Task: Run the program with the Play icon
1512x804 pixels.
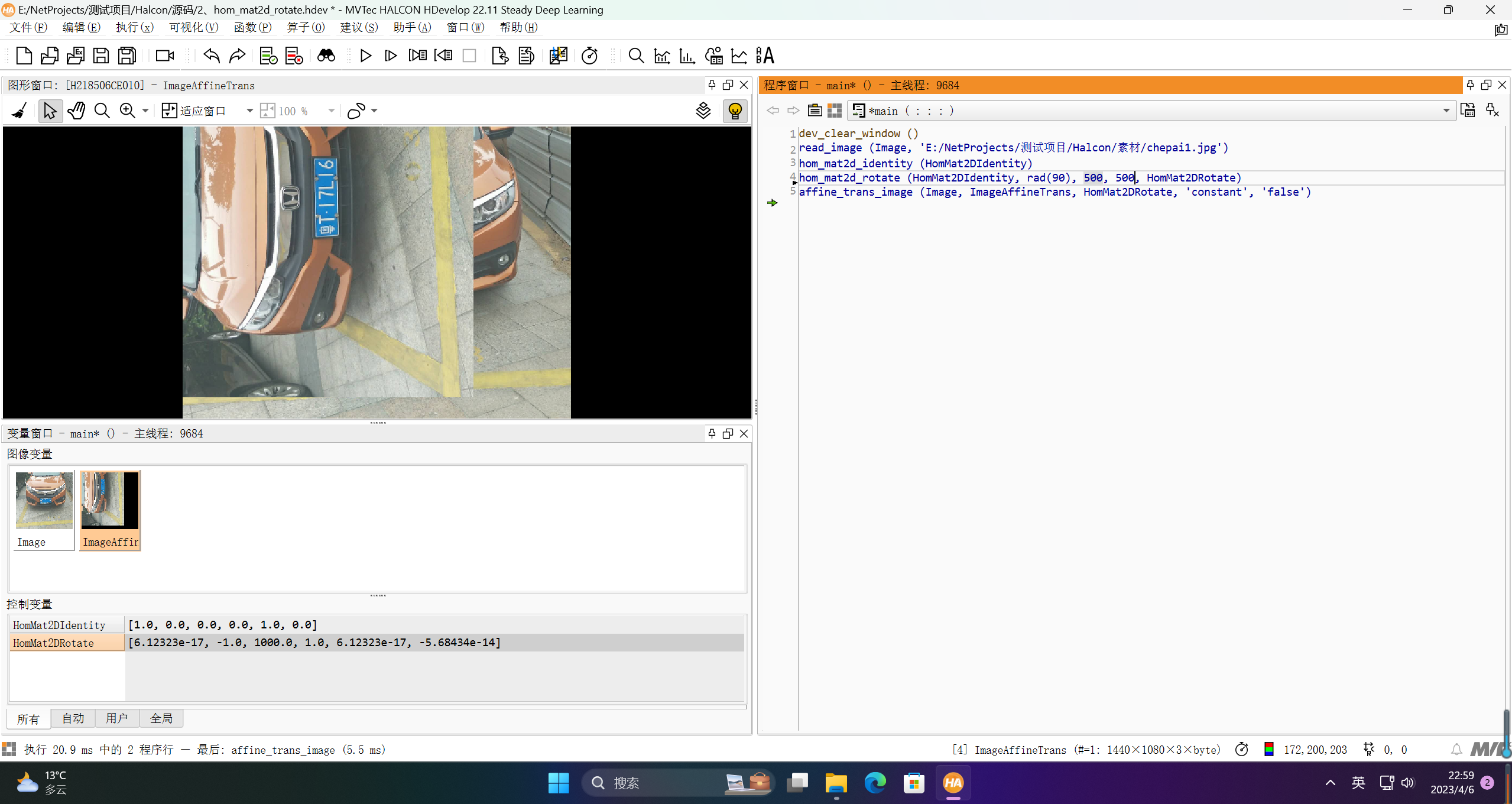Action: (366, 56)
